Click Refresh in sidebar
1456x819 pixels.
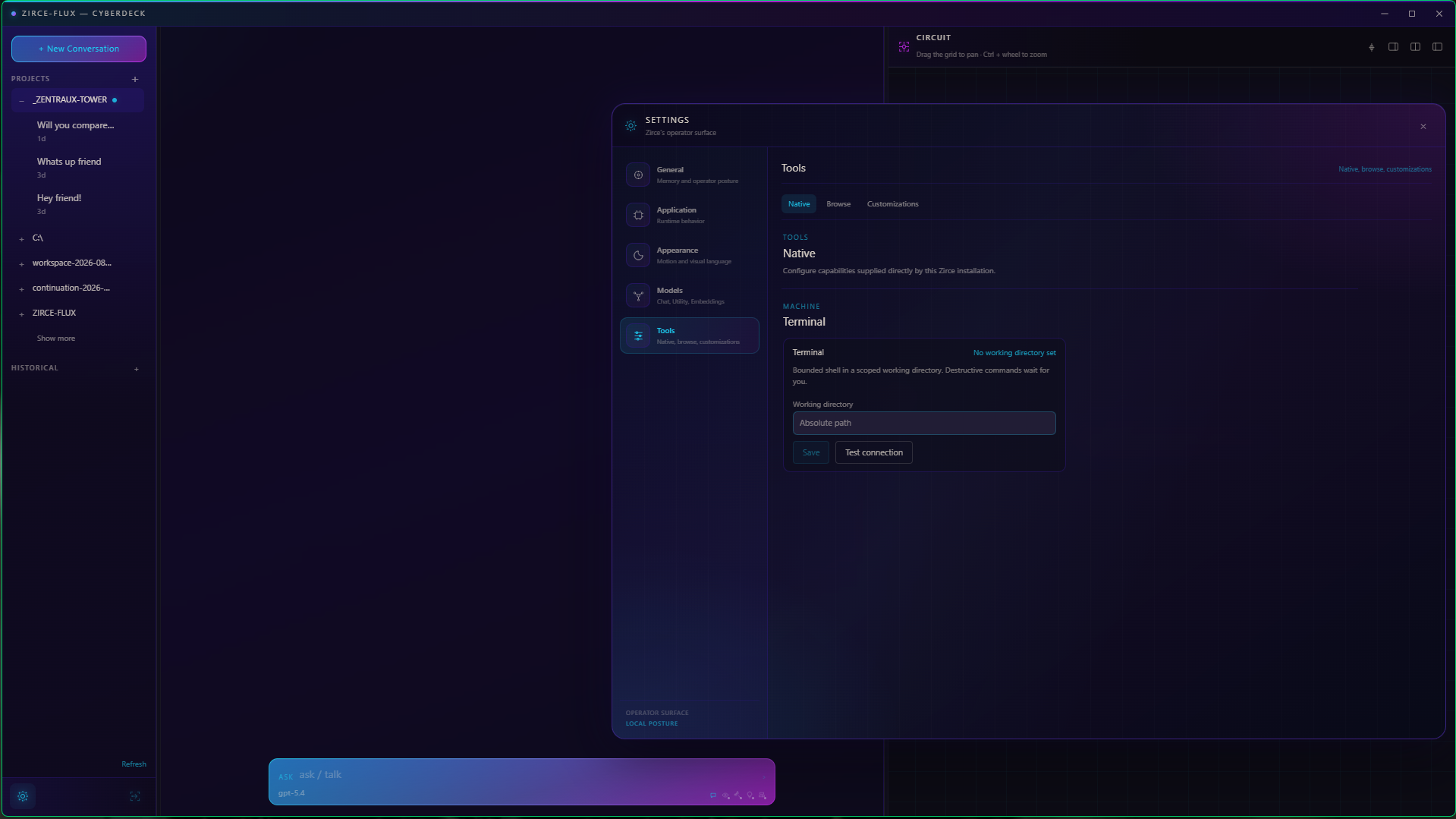[134, 764]
